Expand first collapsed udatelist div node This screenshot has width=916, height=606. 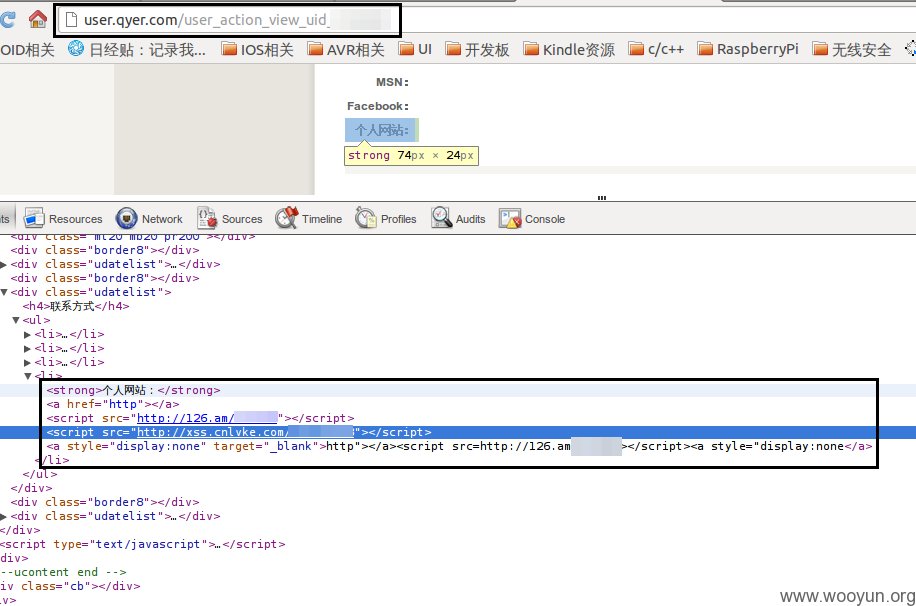[x=4, y=265]
